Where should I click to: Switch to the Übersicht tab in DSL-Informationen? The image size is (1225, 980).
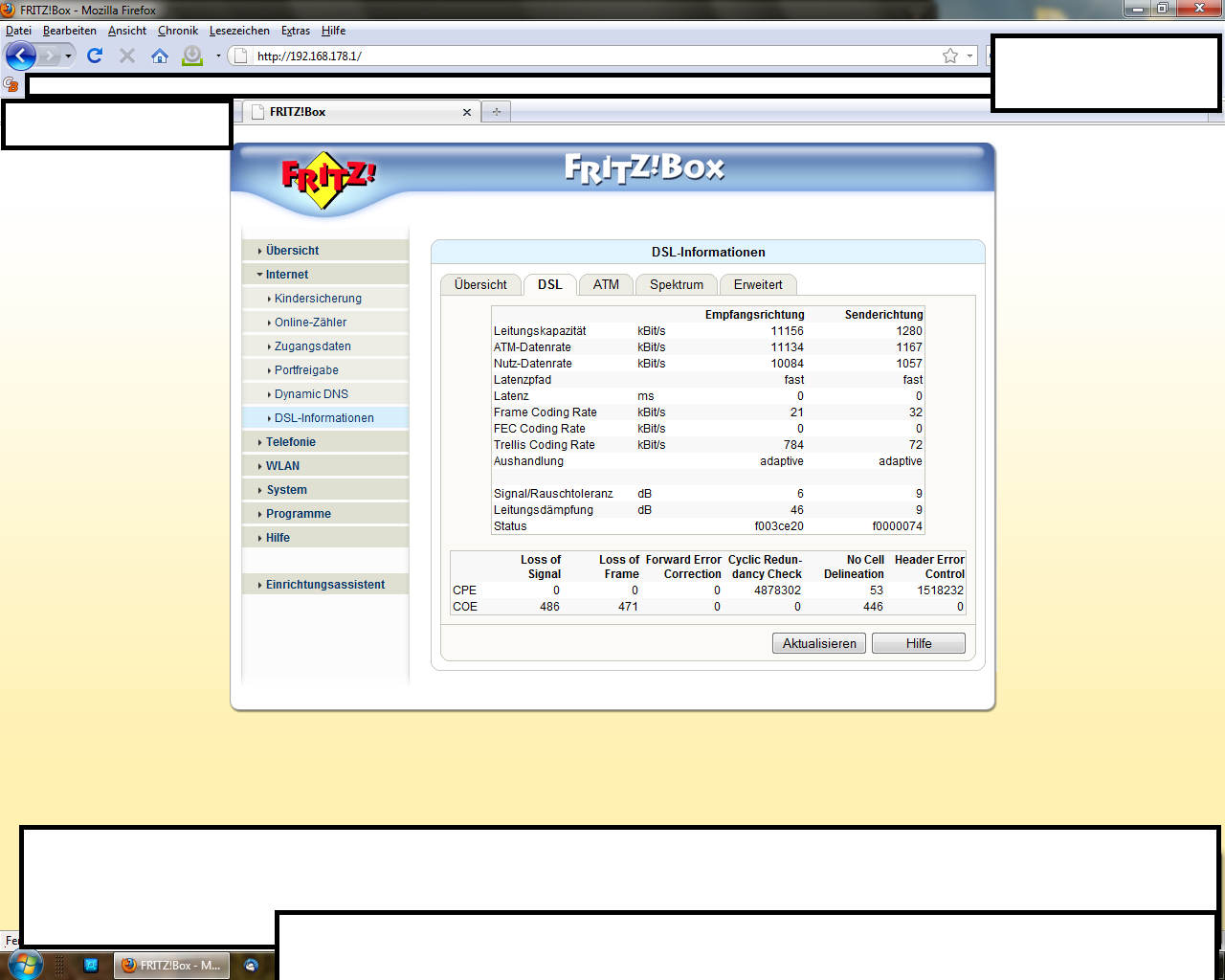480,285
